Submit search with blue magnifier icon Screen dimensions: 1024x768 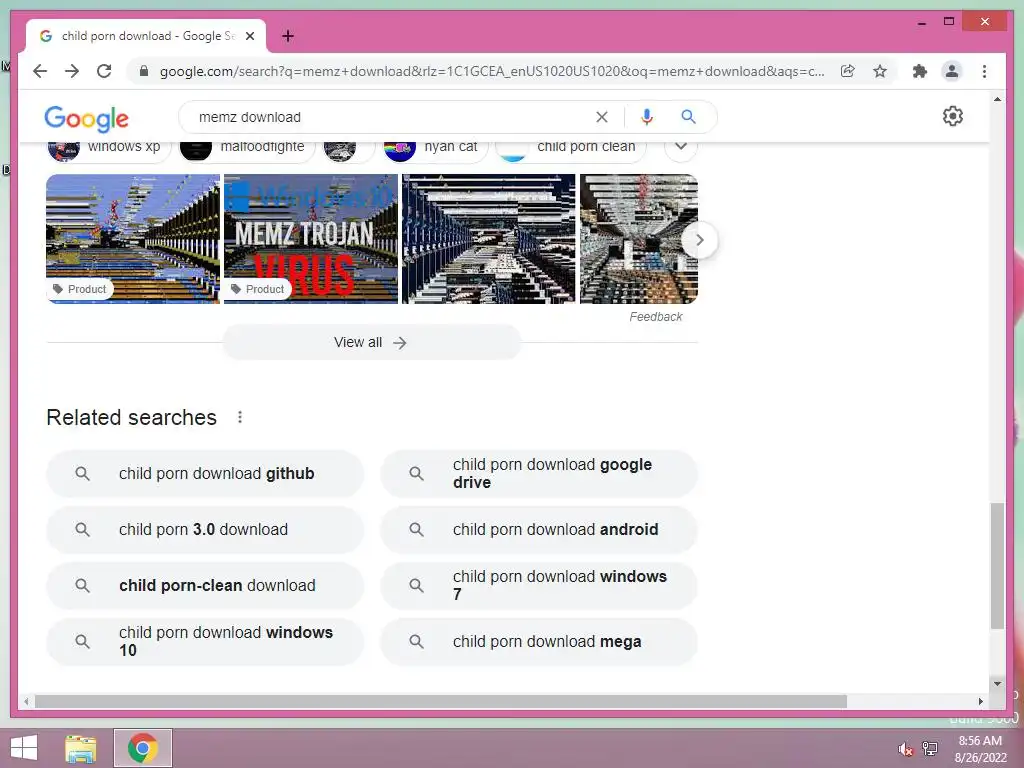[688, 117]
